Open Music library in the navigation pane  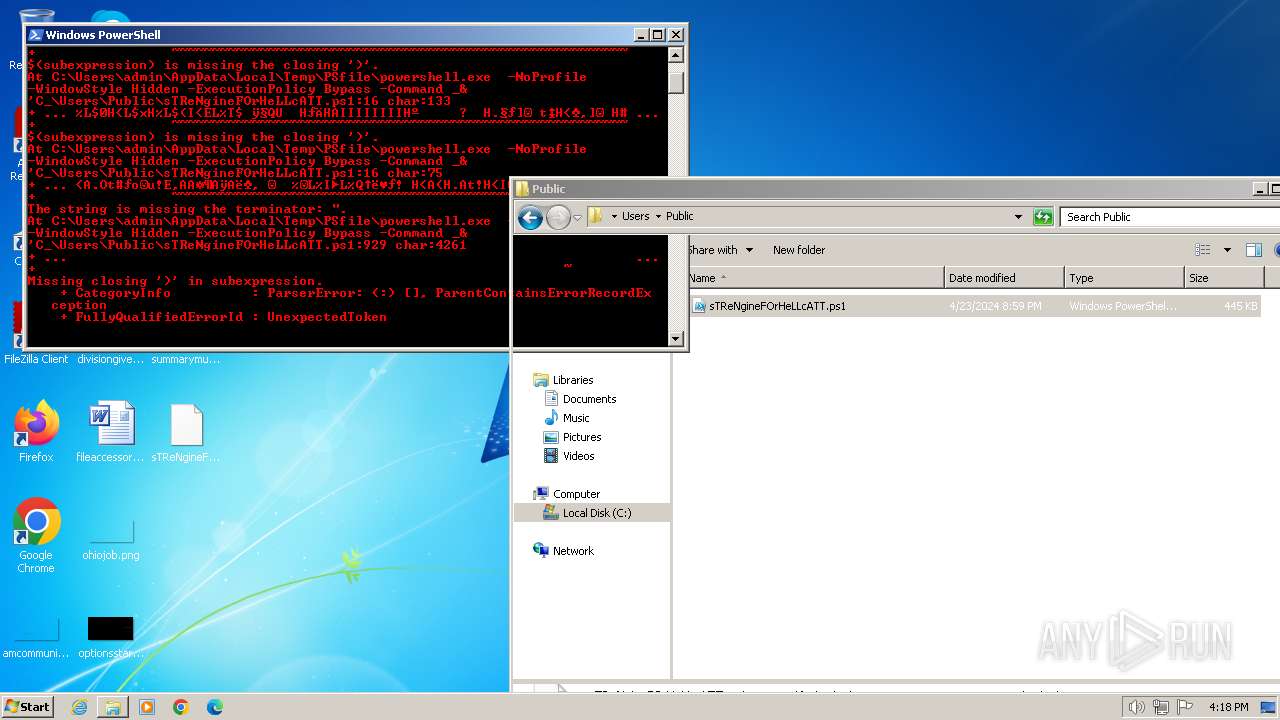(x=576, y=418)
